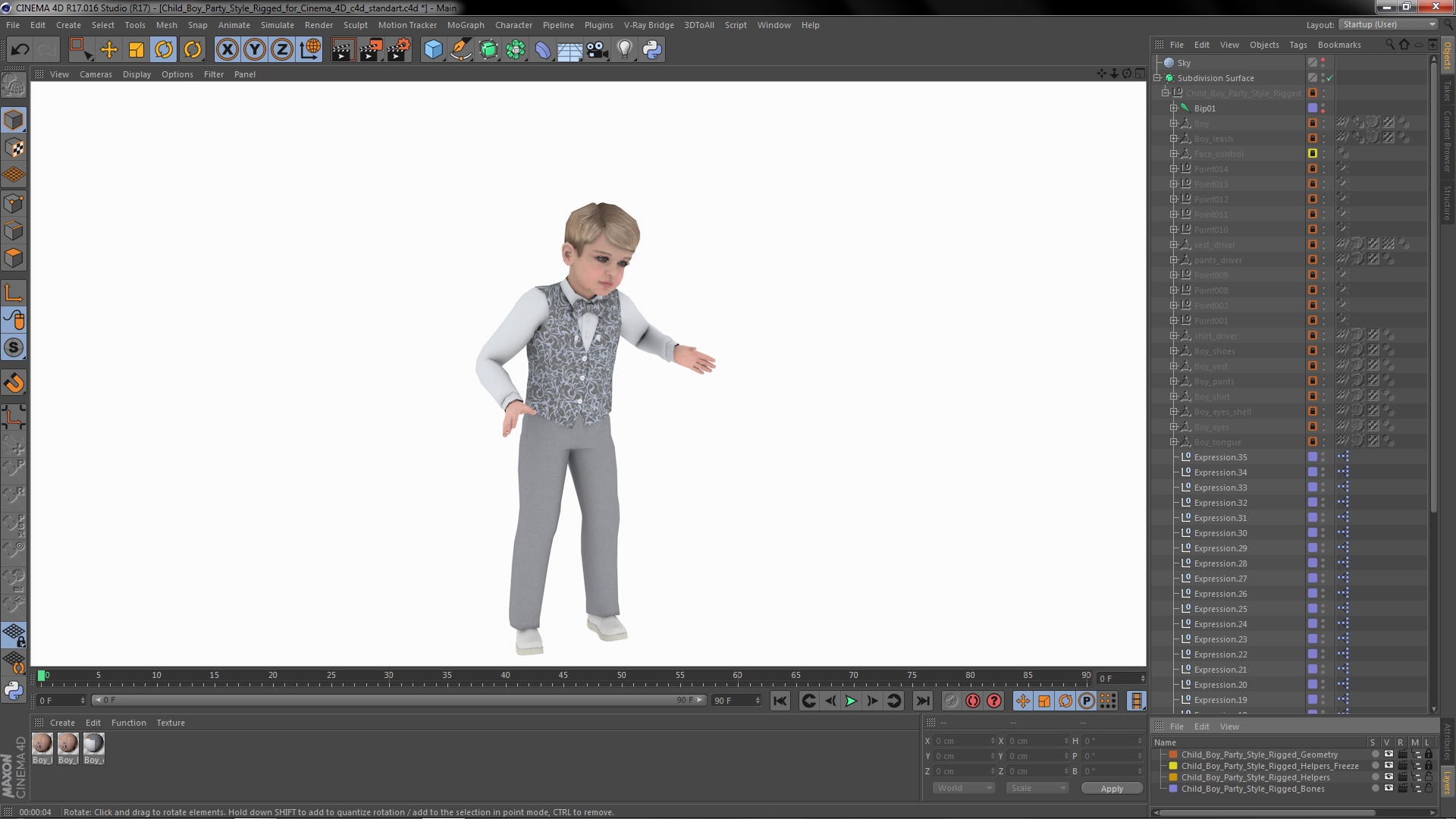
Task: Open Material Manager Texture menu
Action: point(171,723)
